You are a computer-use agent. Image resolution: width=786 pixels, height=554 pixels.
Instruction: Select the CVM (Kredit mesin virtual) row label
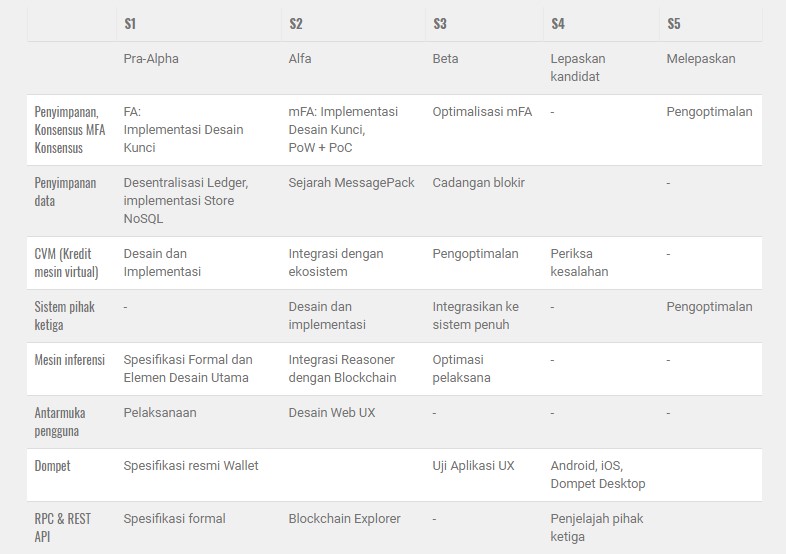pos(70,263)
